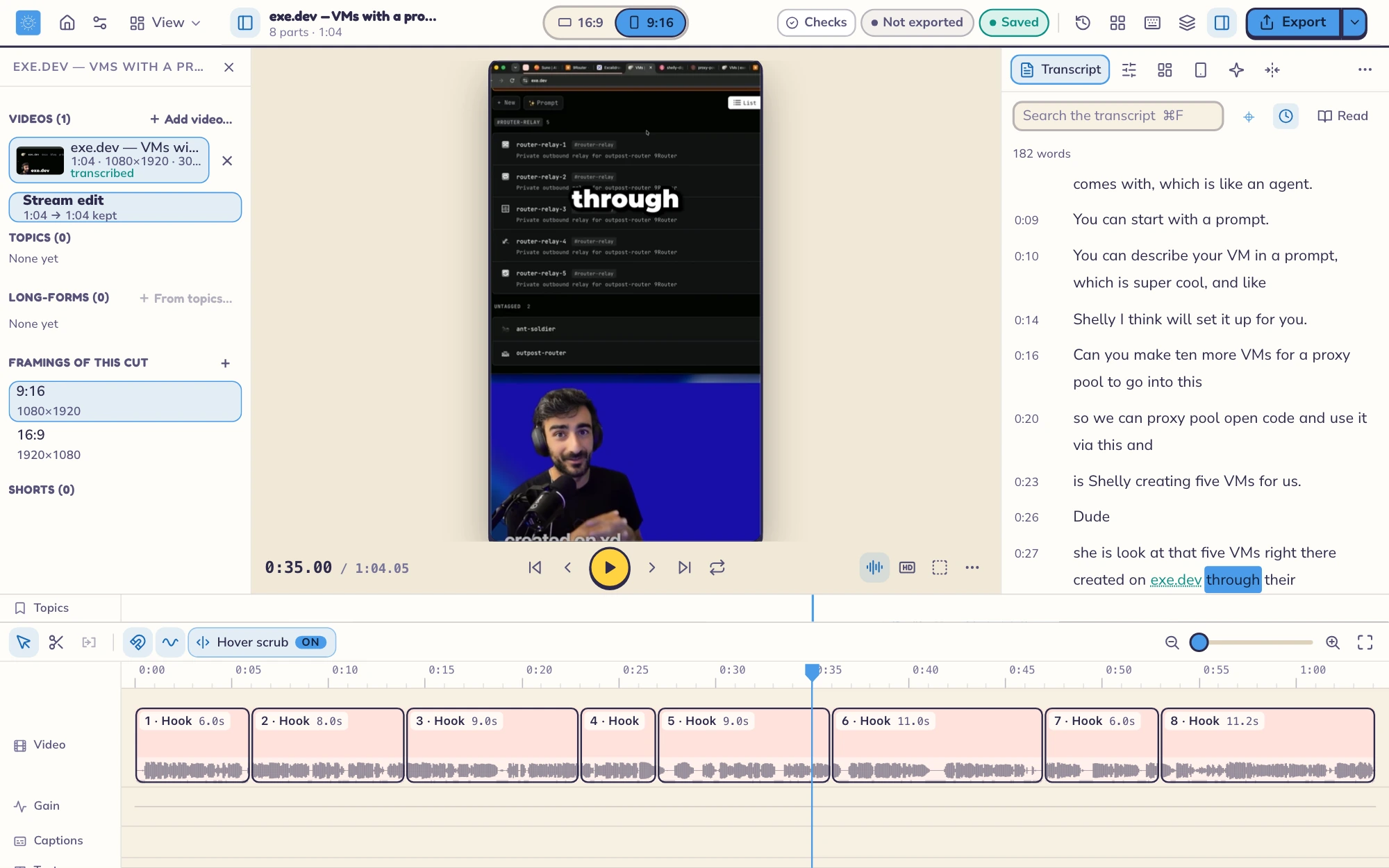
Task: Select the 9:16 1080×1920 framing
Action: (x=125, y=401)
